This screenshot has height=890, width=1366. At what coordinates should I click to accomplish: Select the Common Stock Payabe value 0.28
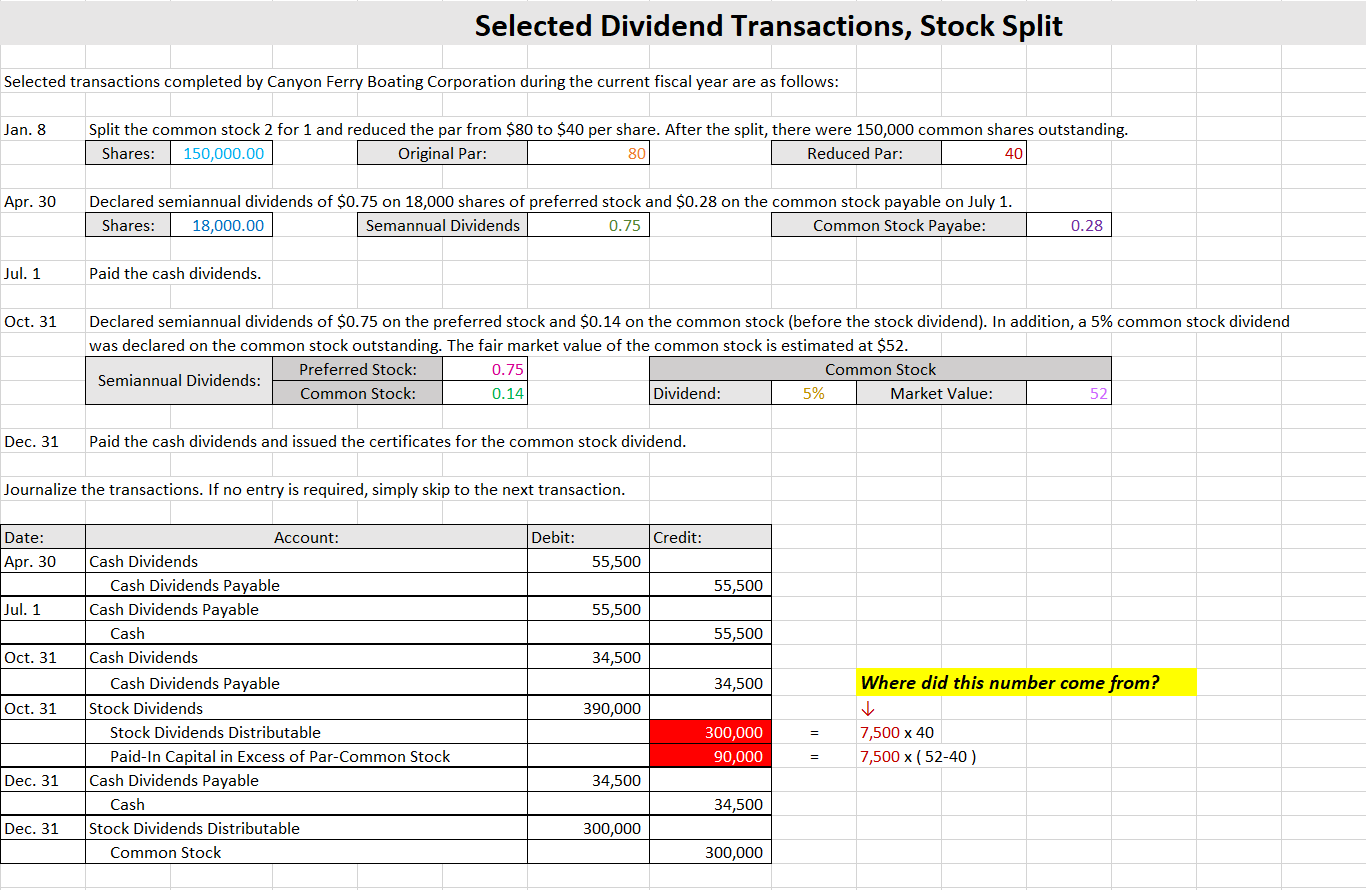pyautogui.click(x=1069, y=224)
